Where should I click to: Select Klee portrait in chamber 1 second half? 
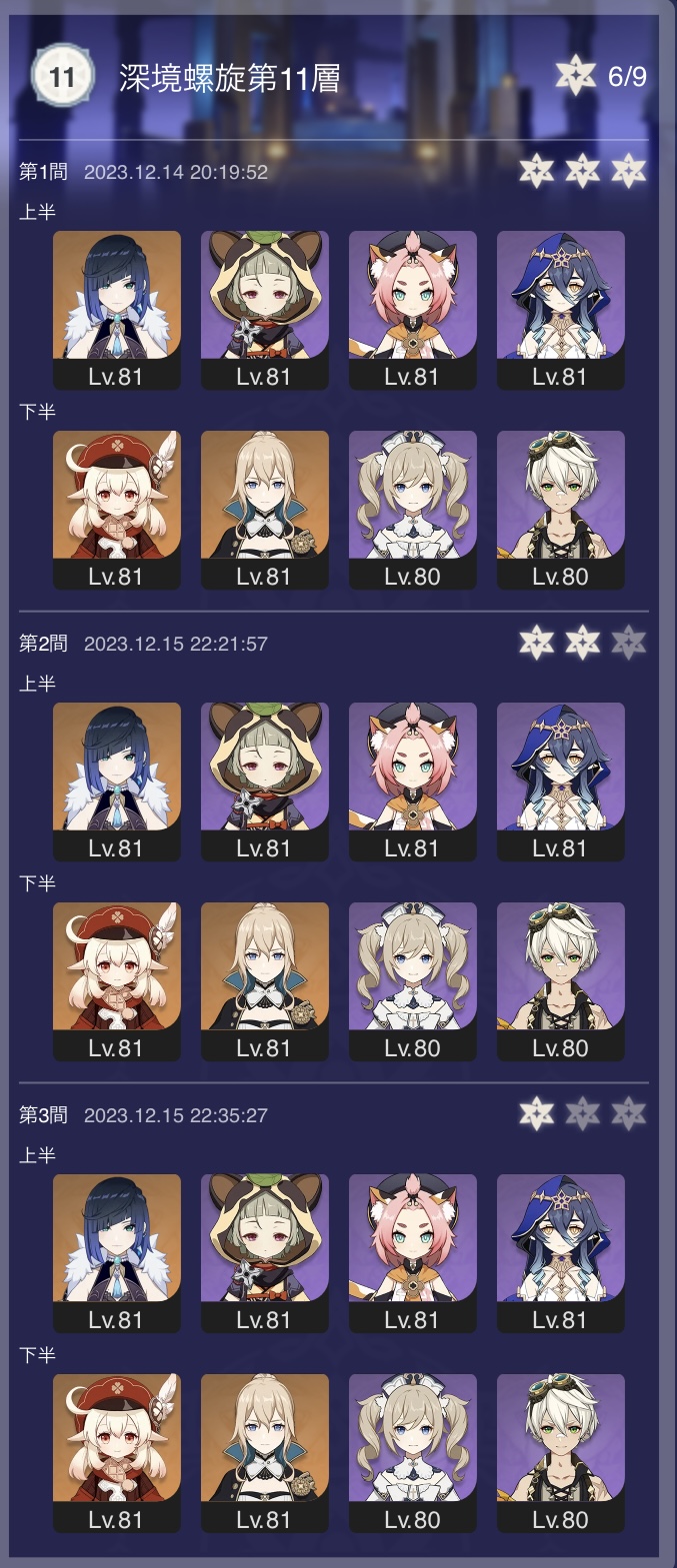tap(117, 511)
